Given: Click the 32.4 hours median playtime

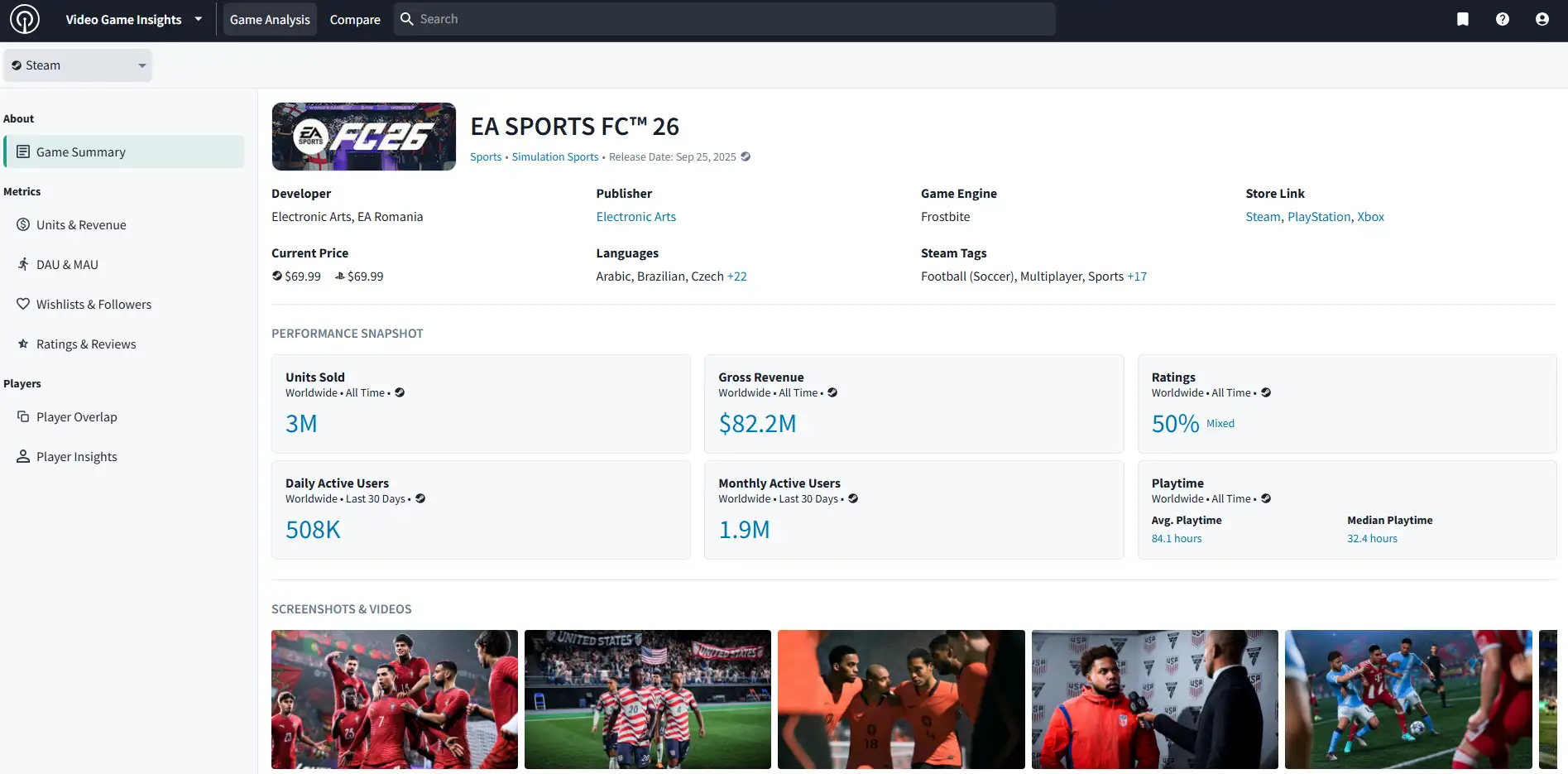Looking at the screenshot, I should [1372, 538].
